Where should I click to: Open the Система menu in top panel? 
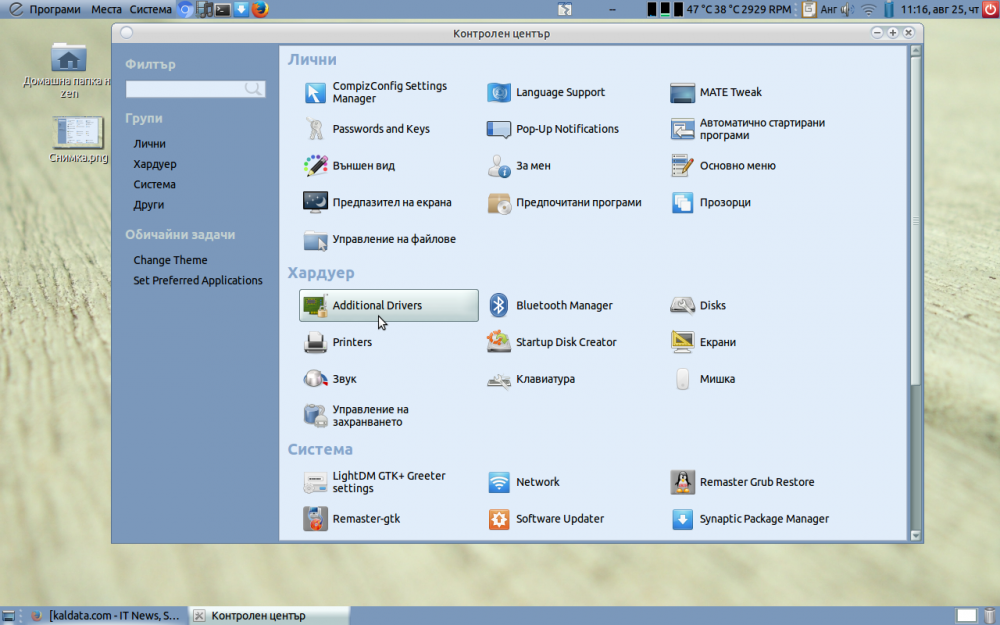(x=151, y=10)
